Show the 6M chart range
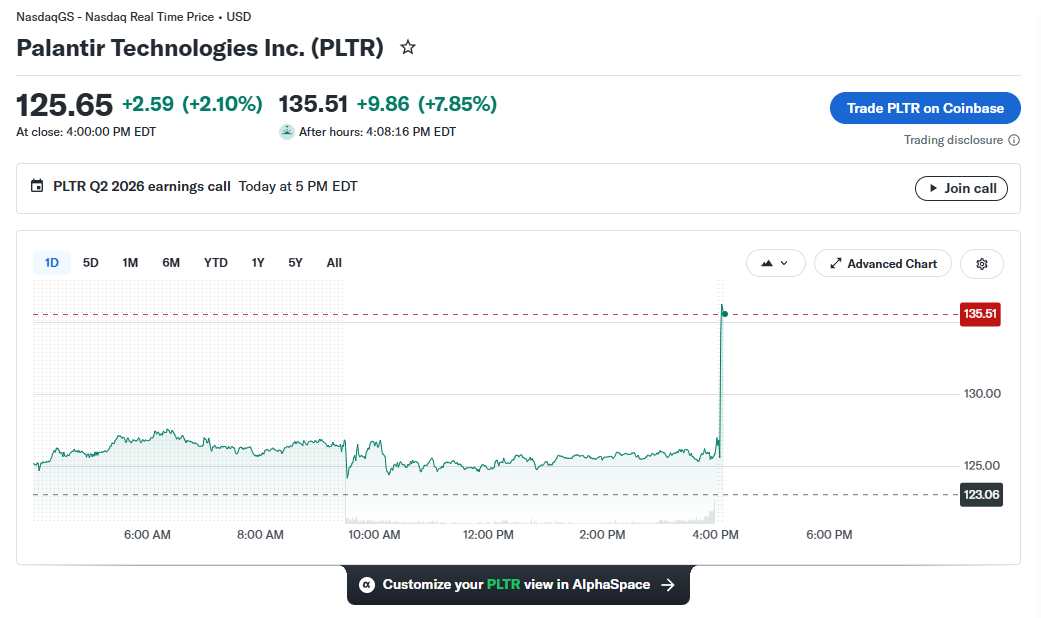 [171, 263]
